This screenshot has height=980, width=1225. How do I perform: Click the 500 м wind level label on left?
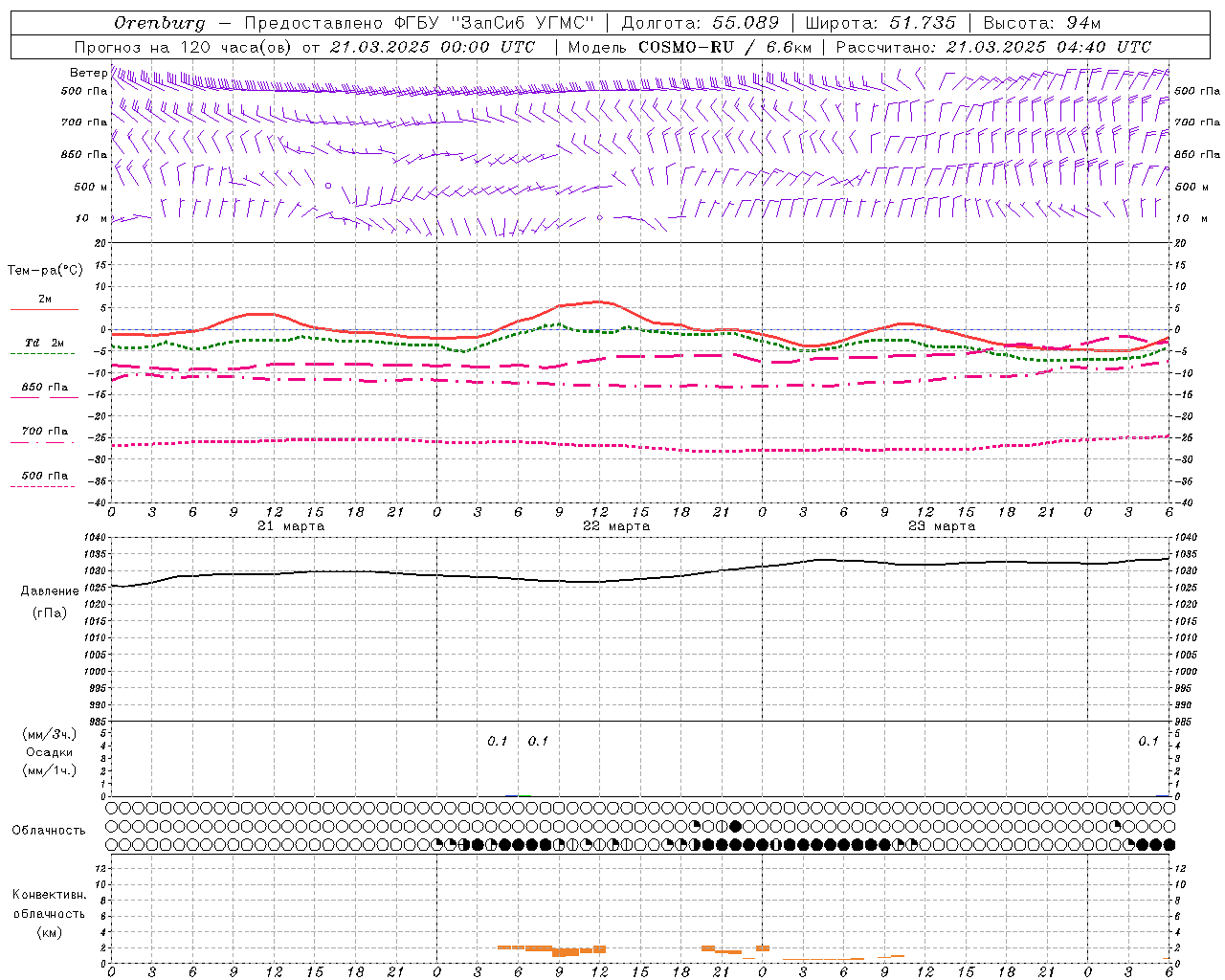point(90,187)
